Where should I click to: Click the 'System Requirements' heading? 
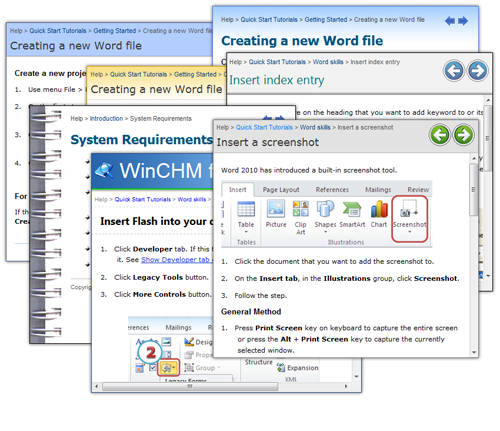point(142,140)
